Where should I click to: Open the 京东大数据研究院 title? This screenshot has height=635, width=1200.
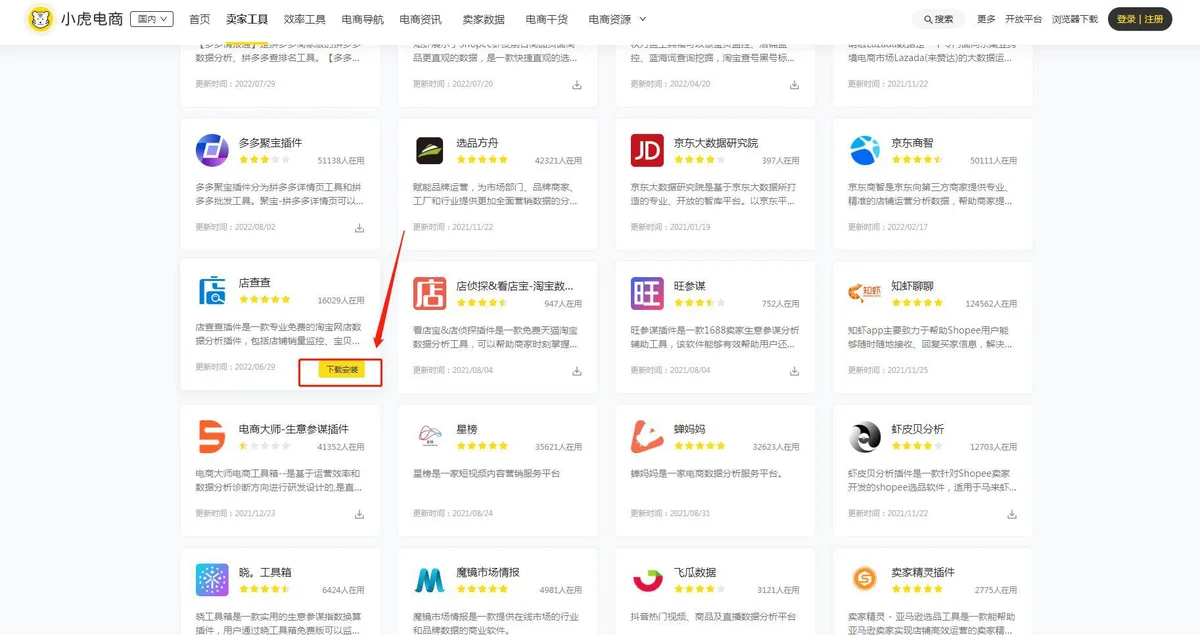(x=716, y=143)
